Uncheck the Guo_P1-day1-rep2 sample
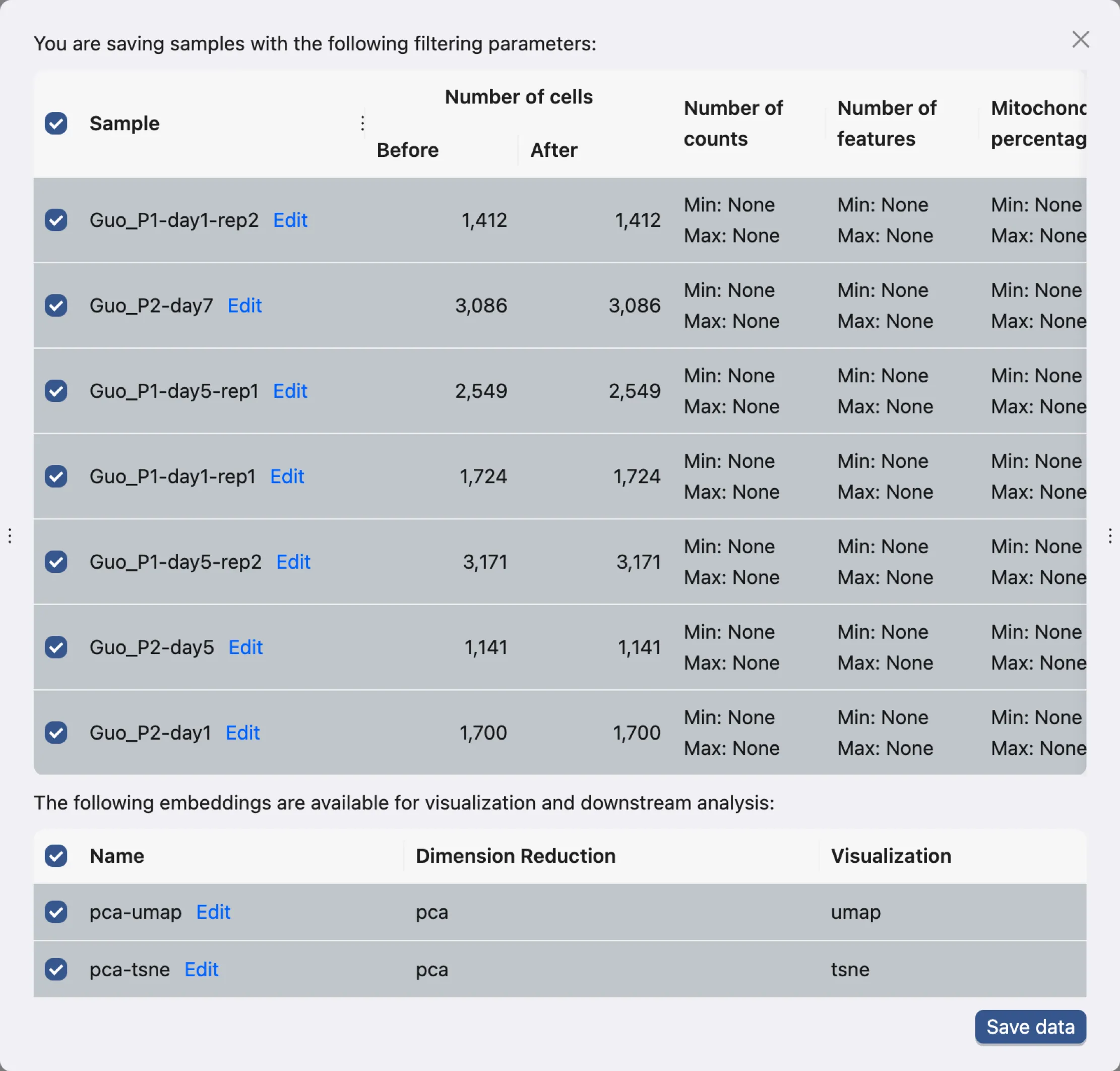 coord(56,220)
